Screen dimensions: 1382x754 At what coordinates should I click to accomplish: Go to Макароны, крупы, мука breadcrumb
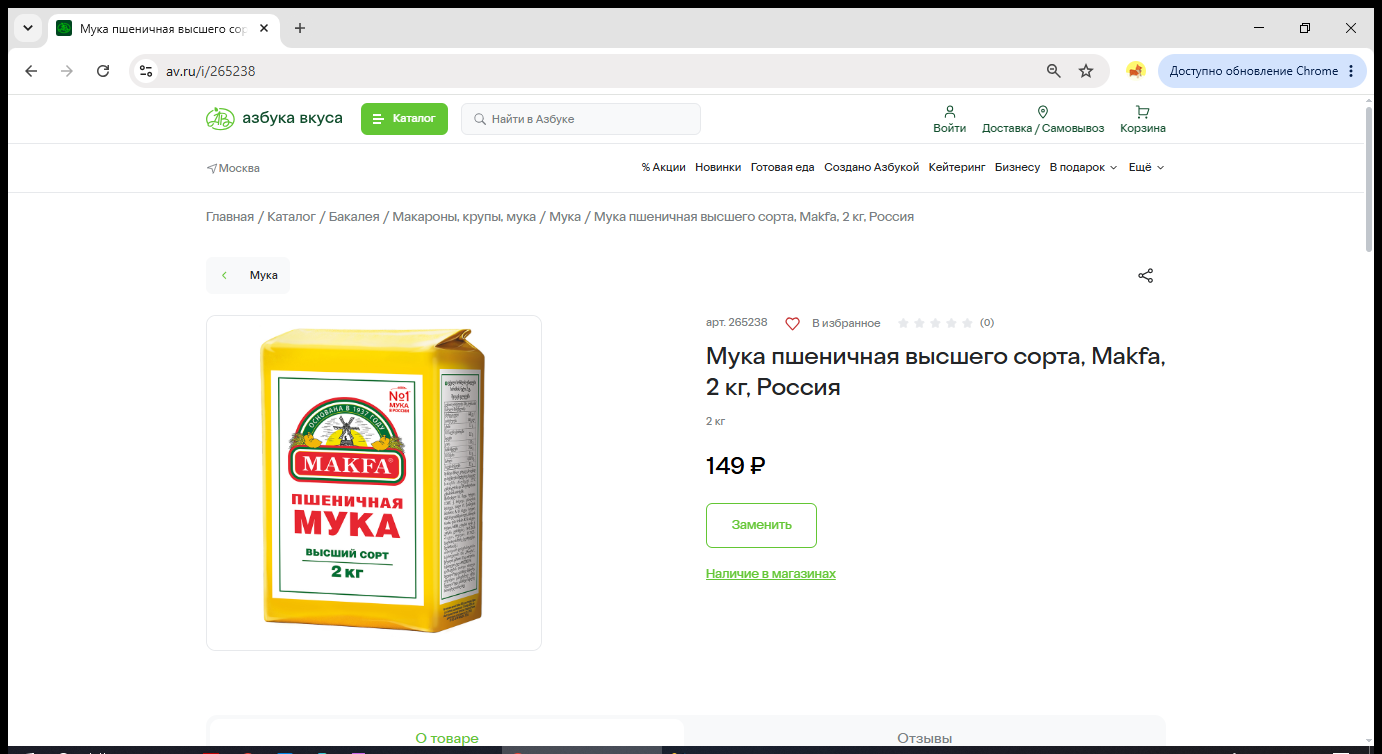point(464,217)
